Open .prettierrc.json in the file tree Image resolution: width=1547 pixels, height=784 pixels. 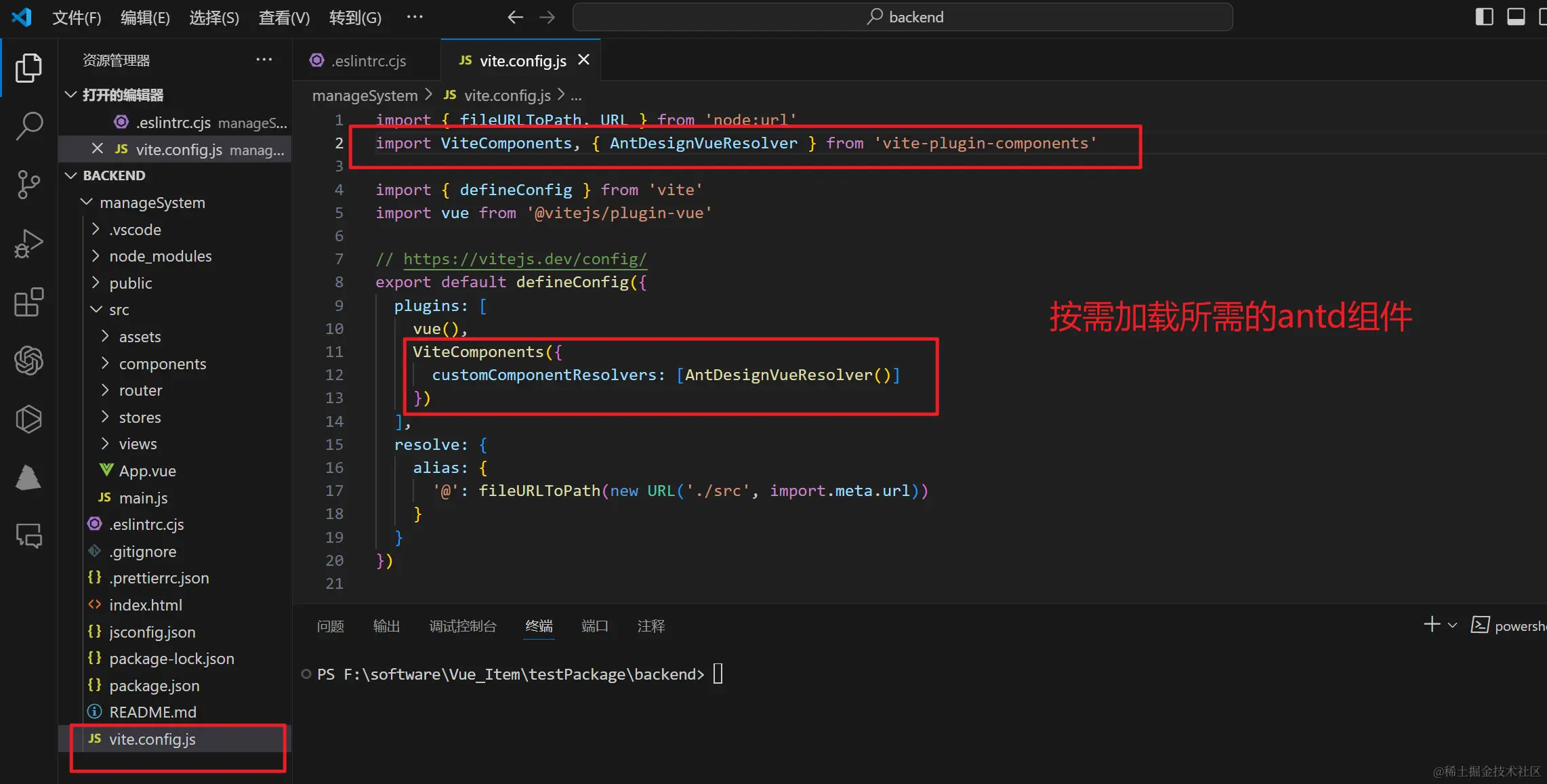(175, 578)
